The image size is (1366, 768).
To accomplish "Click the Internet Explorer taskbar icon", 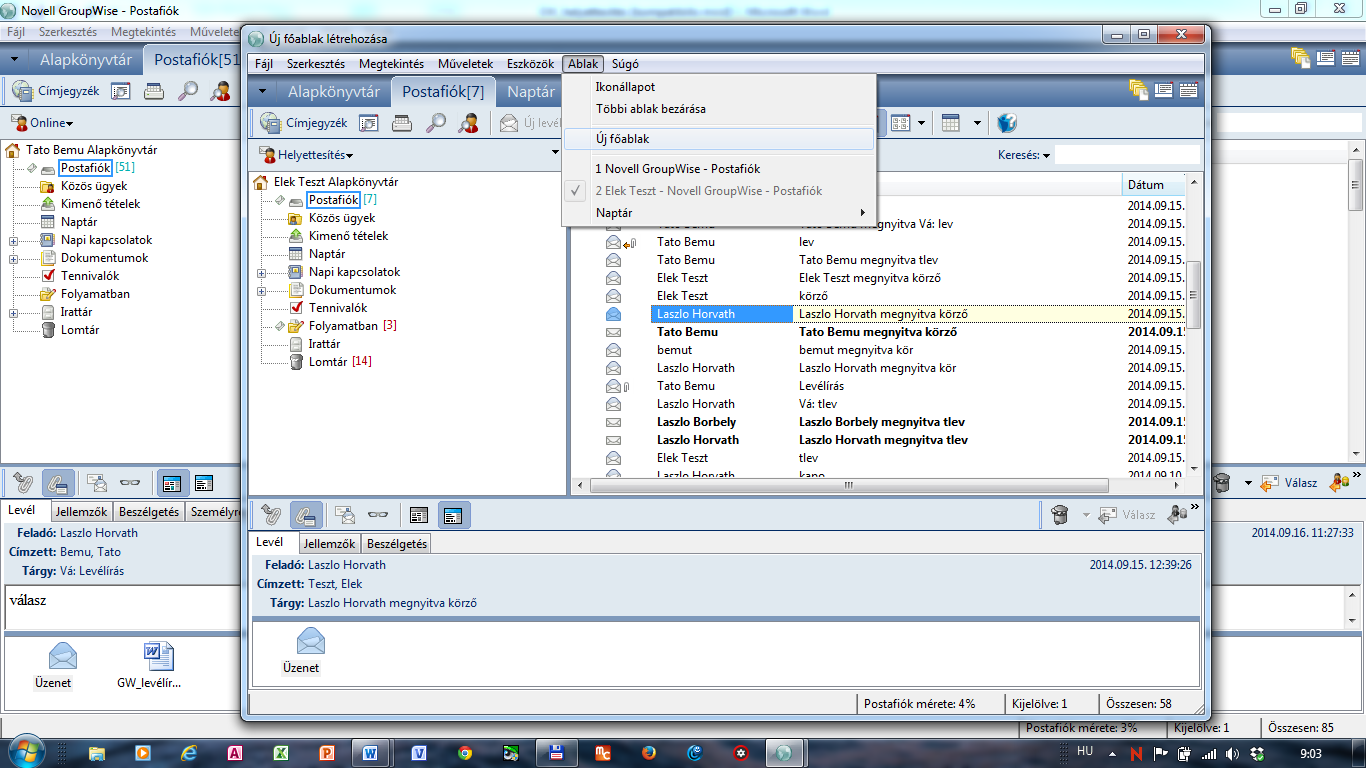I will click(x=189, y=753).
